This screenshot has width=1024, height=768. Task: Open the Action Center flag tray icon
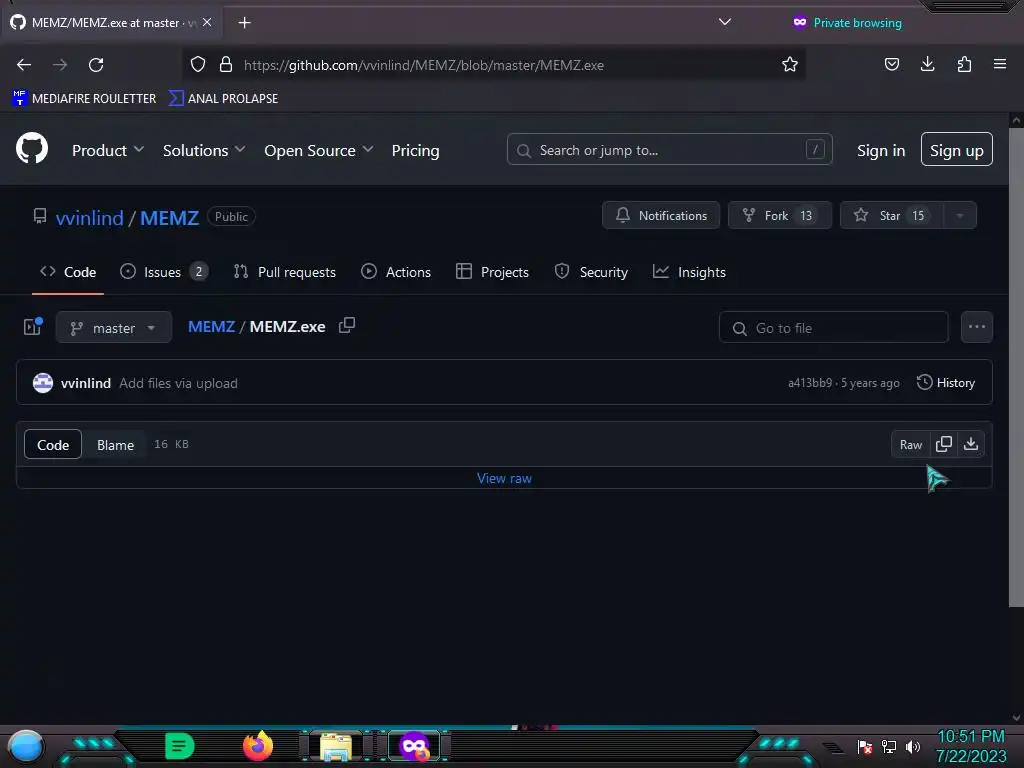tap(865, 746)
